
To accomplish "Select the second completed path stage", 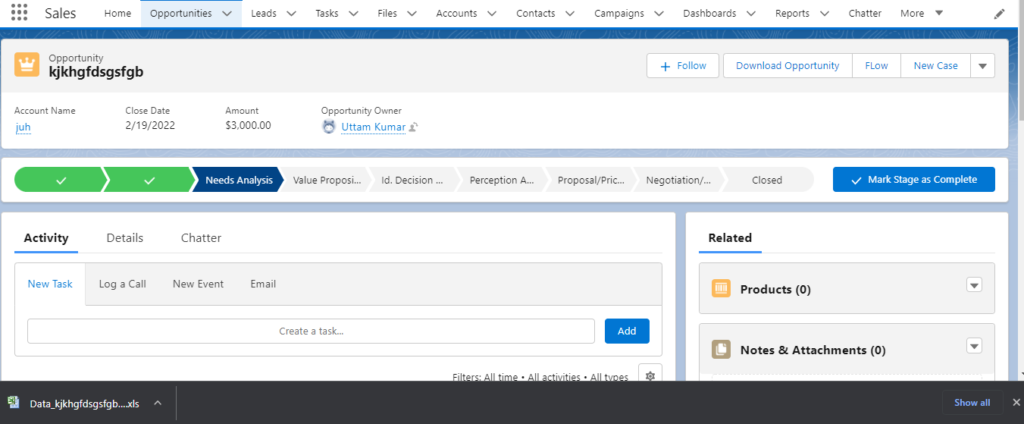I will 149,180.
